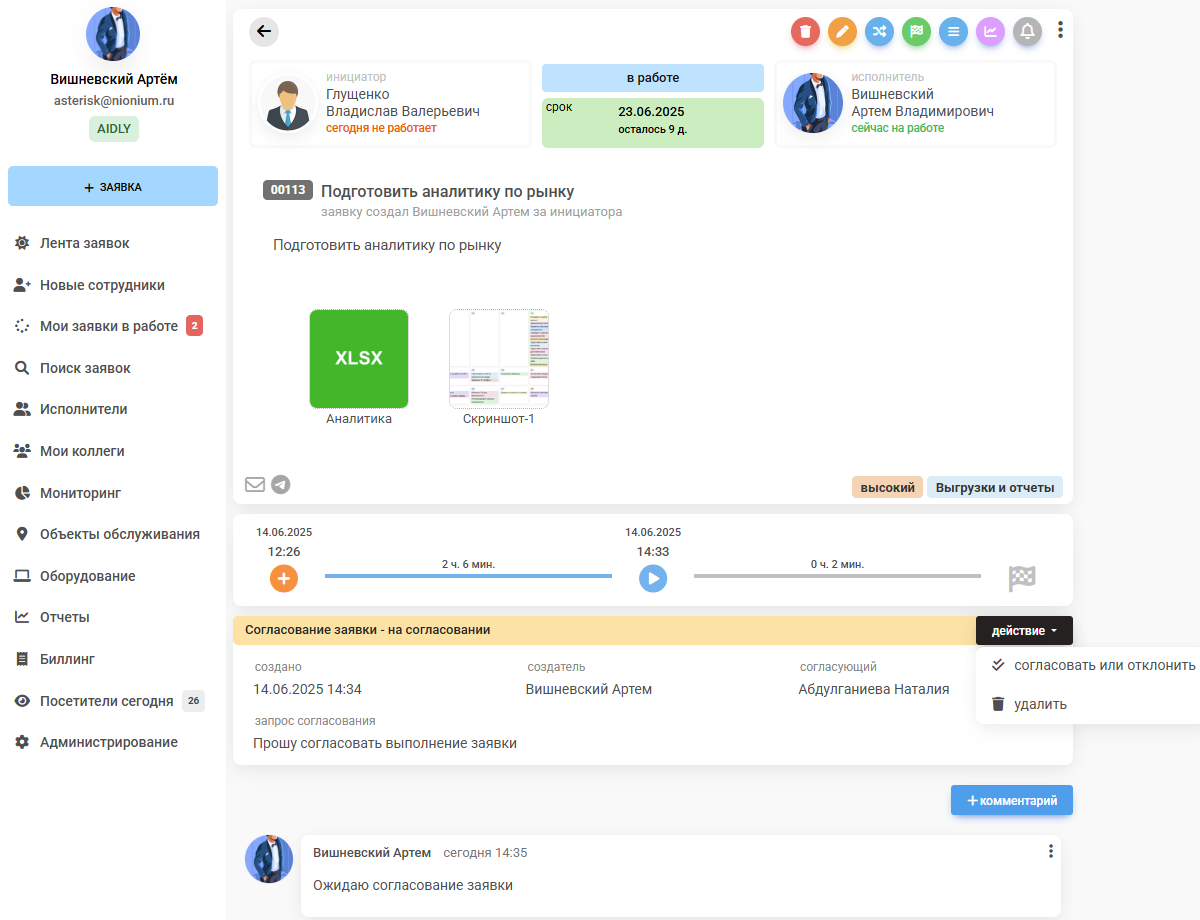Image resolution: width=1200 pixels, height=920 pixels.
Task: Open the Скриншот-1 attachment thumbnail
Action: tap(499, 359)
